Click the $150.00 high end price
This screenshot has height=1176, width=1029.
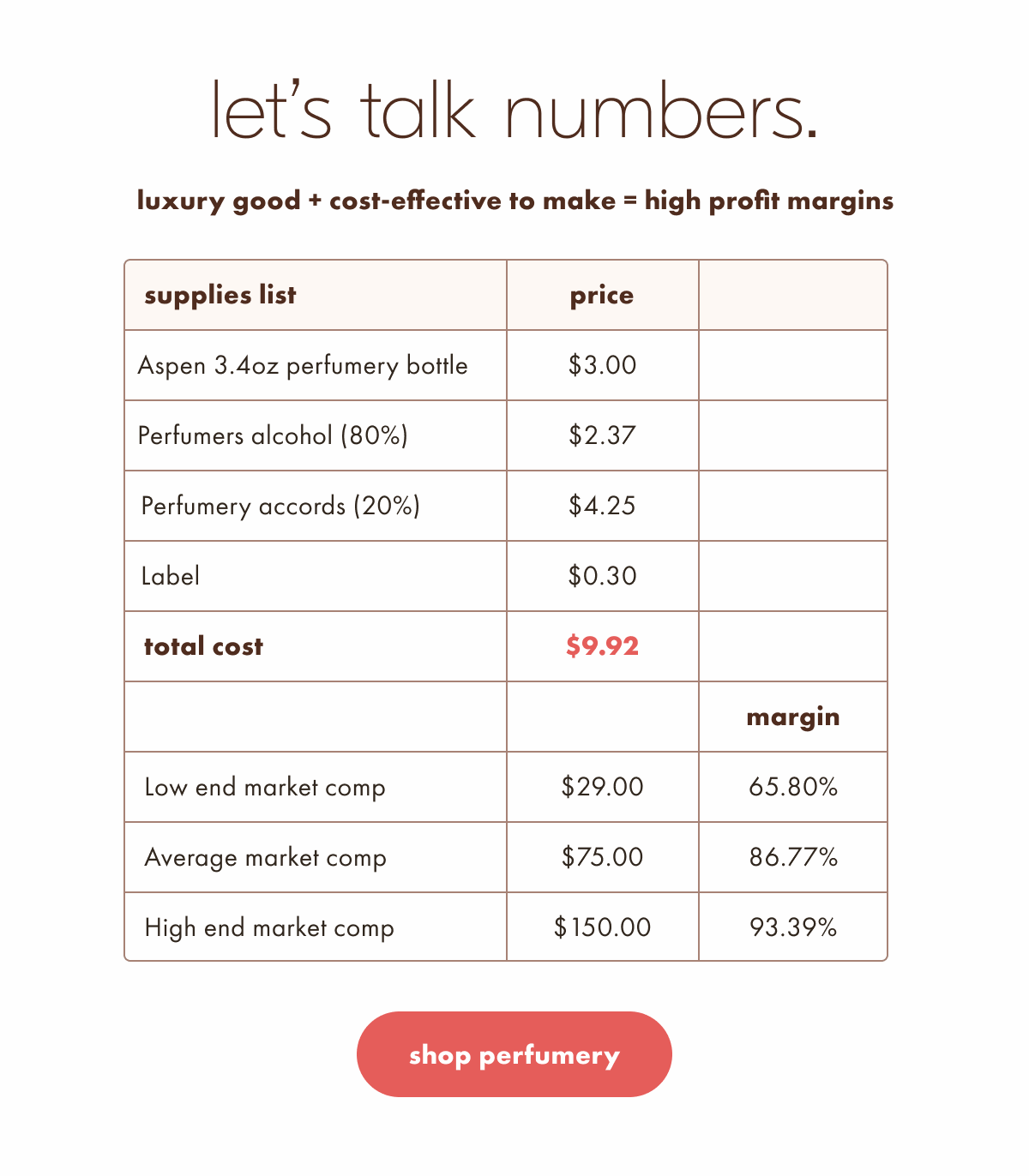pos(602,927)
